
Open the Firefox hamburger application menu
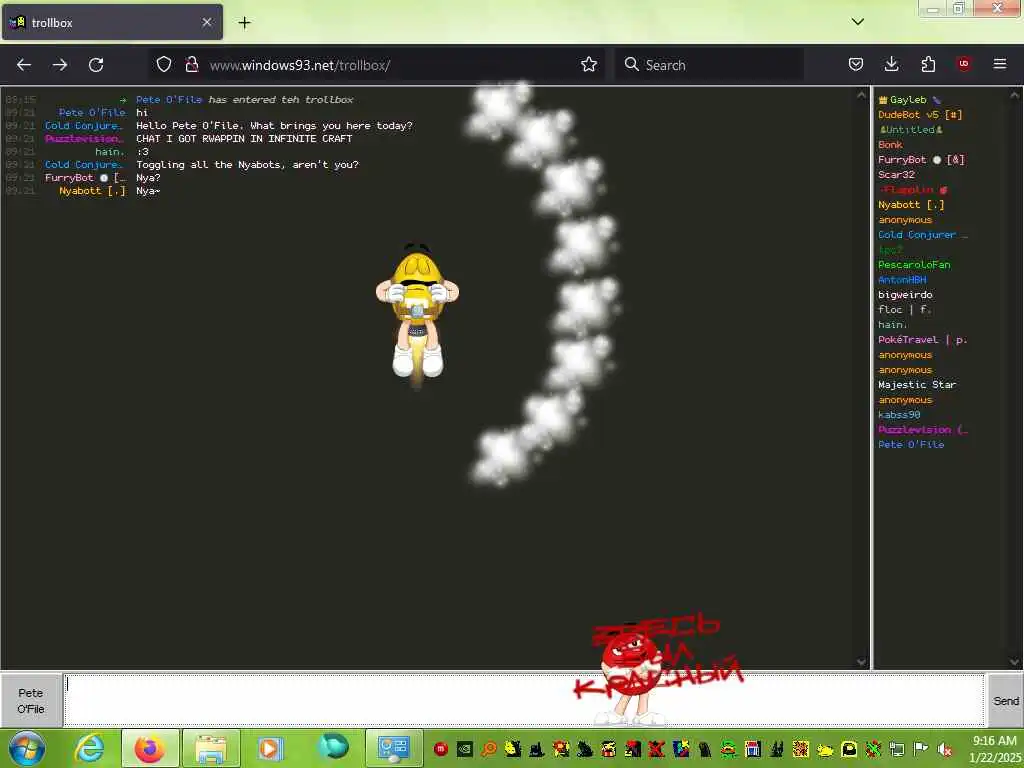click(x=1000, y=64)
